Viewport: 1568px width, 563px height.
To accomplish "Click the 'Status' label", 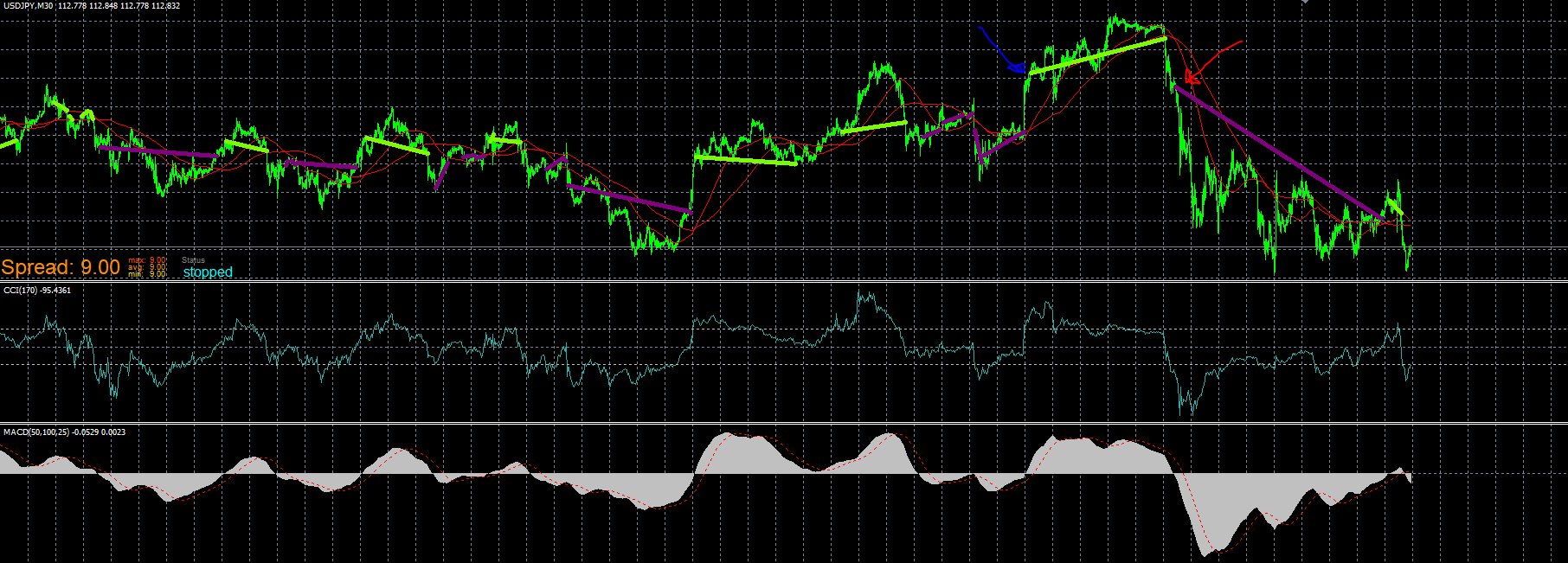I will (193, 260).
